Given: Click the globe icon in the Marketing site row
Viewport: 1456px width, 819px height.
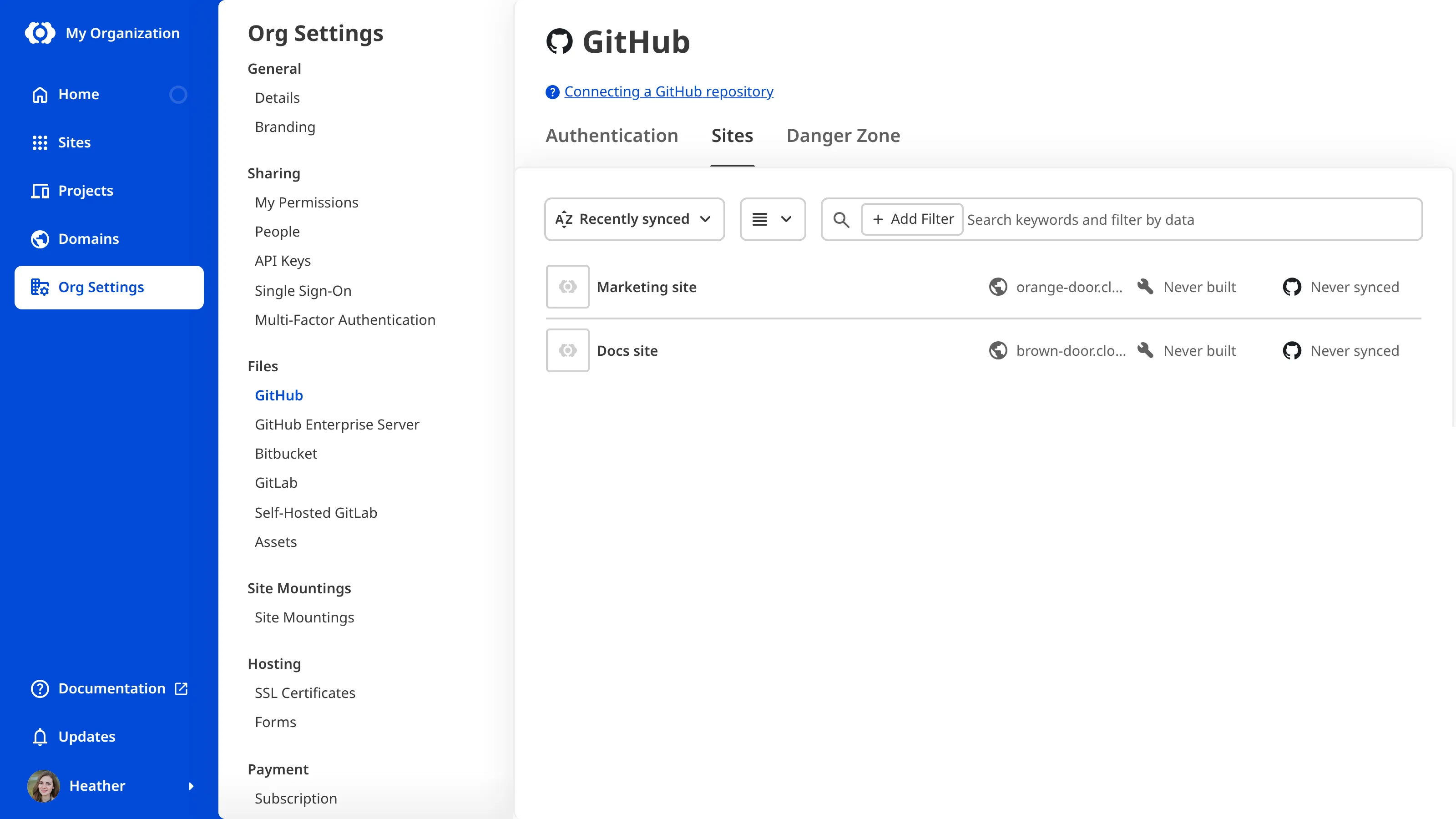Looking at the screenshot, I should (998, 287).
